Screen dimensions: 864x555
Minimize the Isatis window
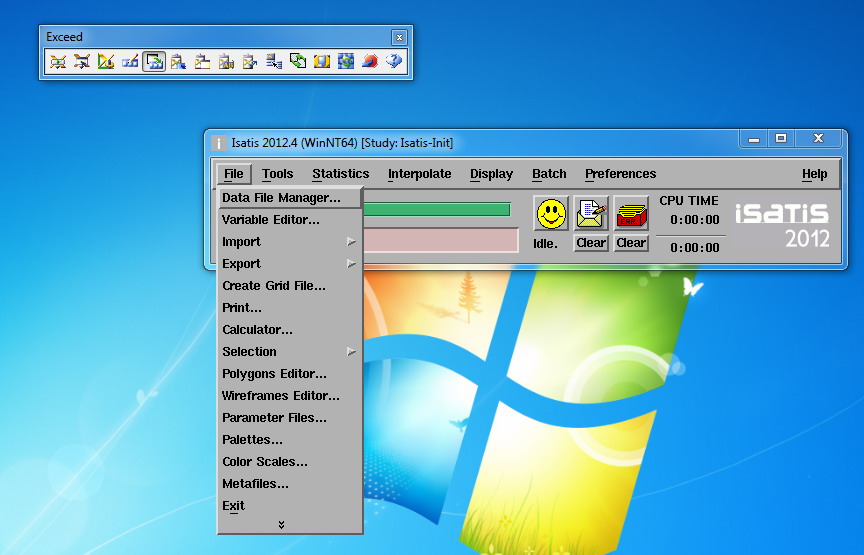click(x=754, y=139)
